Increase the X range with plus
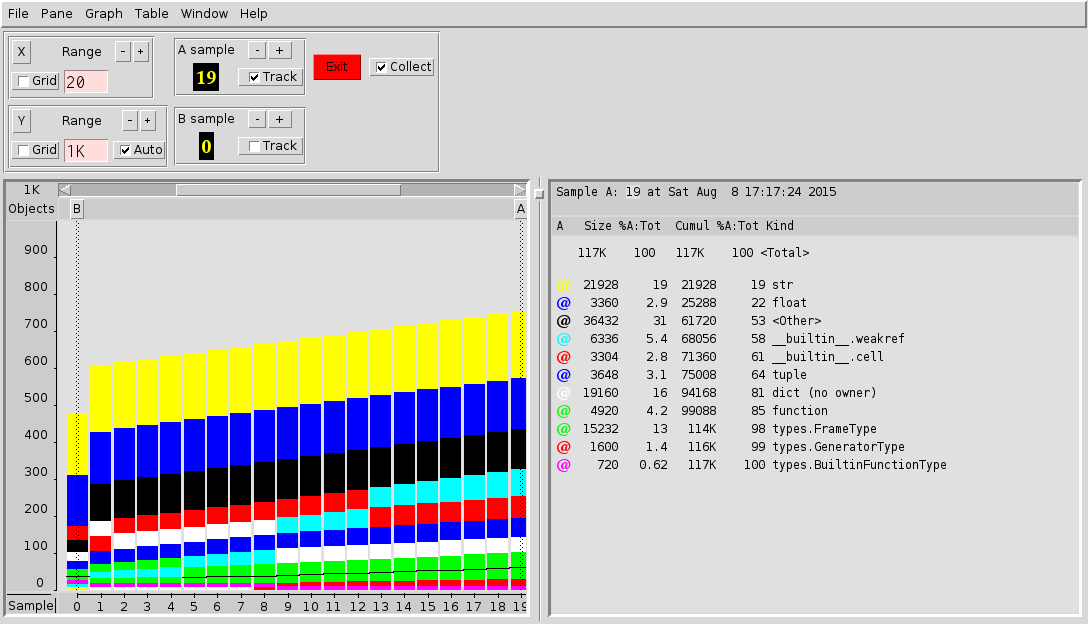 [x=140, y=51]
